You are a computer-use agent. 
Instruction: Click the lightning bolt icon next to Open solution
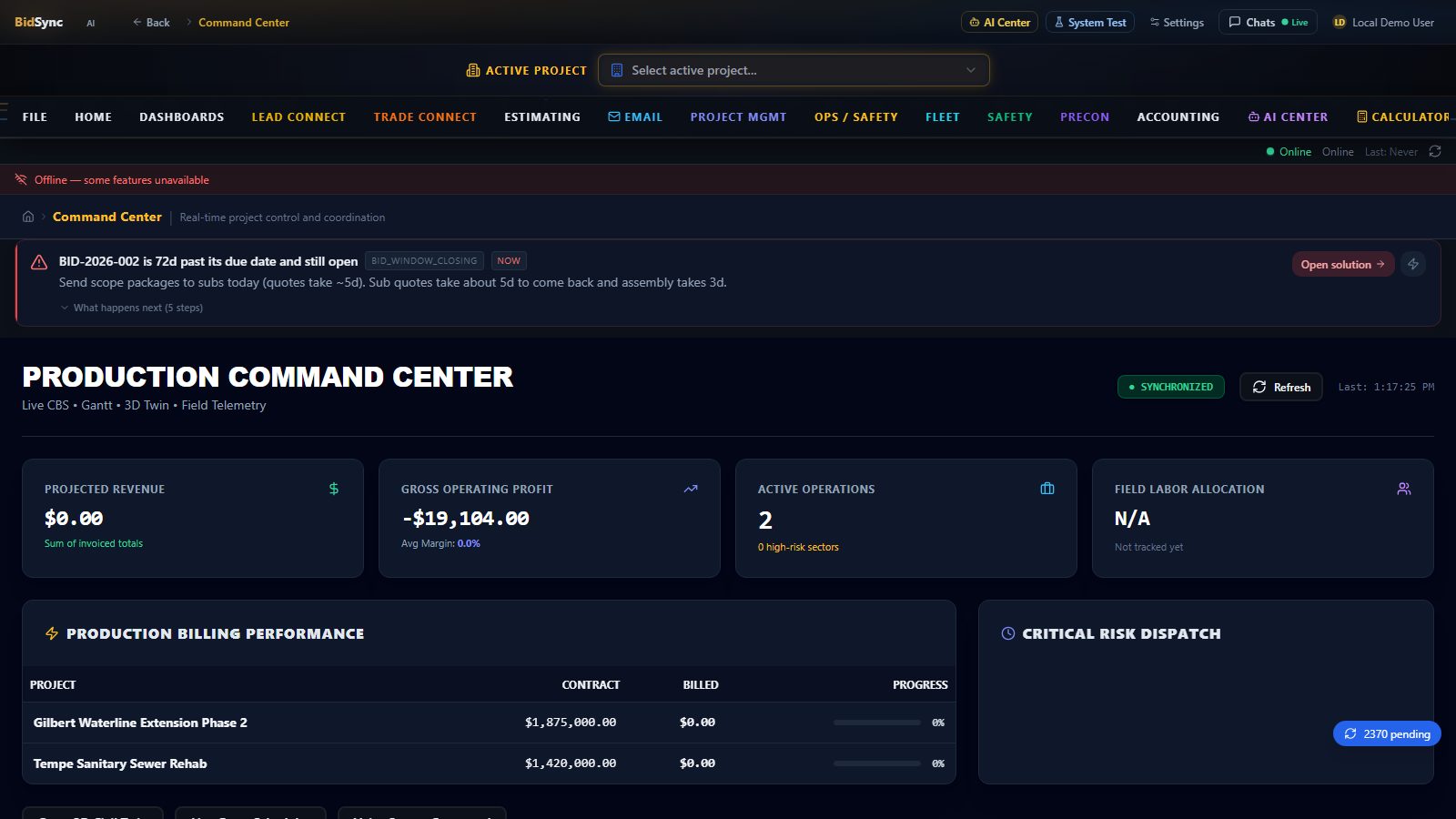[x=1413, y=264]
